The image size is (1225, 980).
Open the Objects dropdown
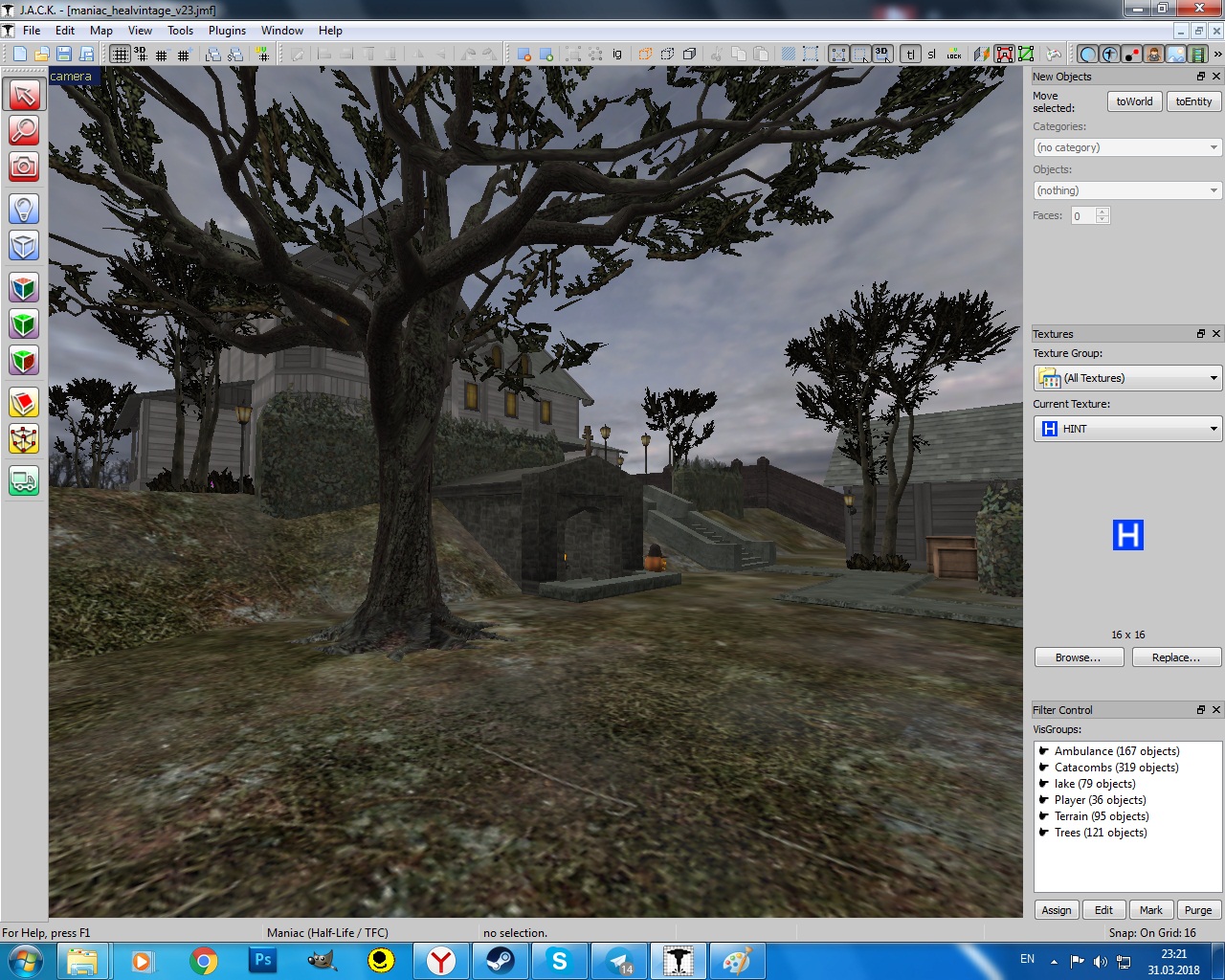pyautogui.click(x=1127, y=190)
